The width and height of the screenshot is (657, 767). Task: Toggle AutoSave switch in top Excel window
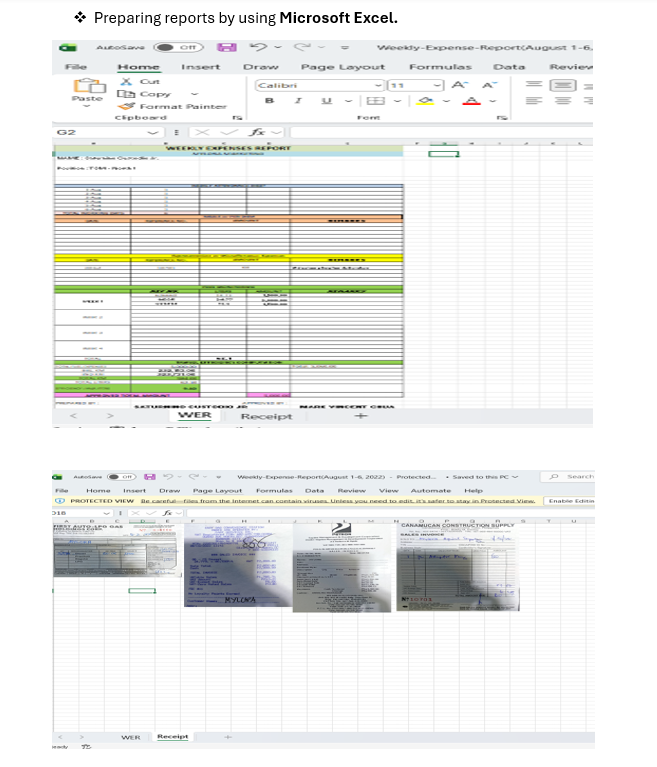pyautogui.click(x=178, y=47)
